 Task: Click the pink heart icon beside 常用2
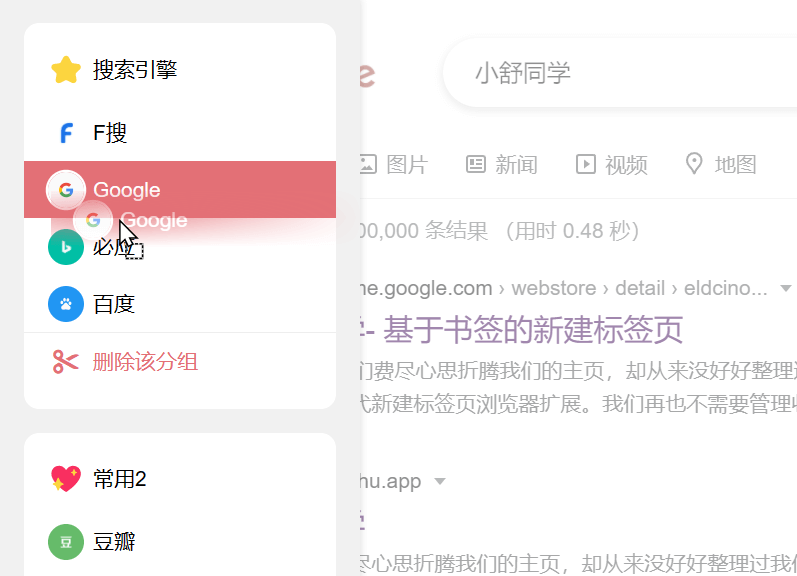coord(66,479)
